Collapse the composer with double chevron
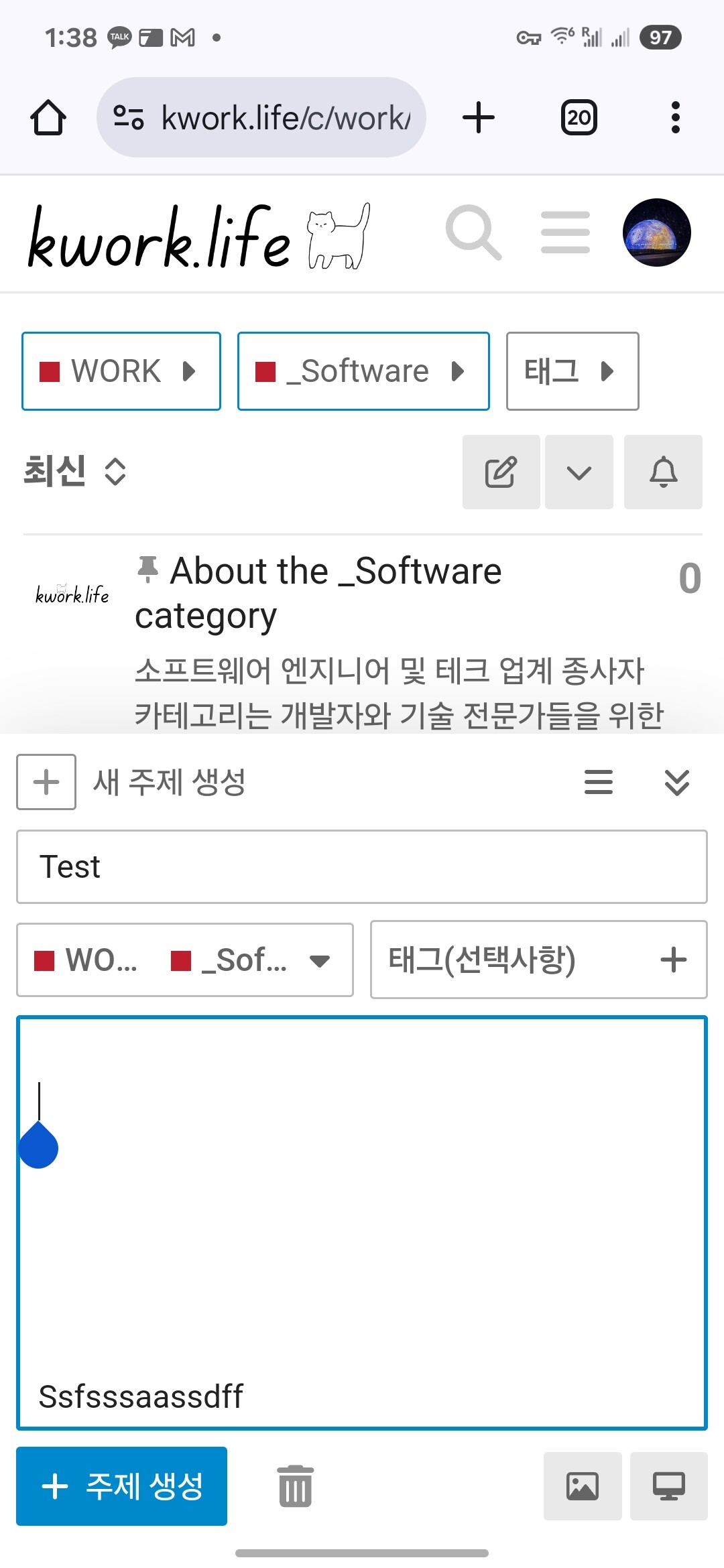The image size is (724, 1568). [676, 782]
